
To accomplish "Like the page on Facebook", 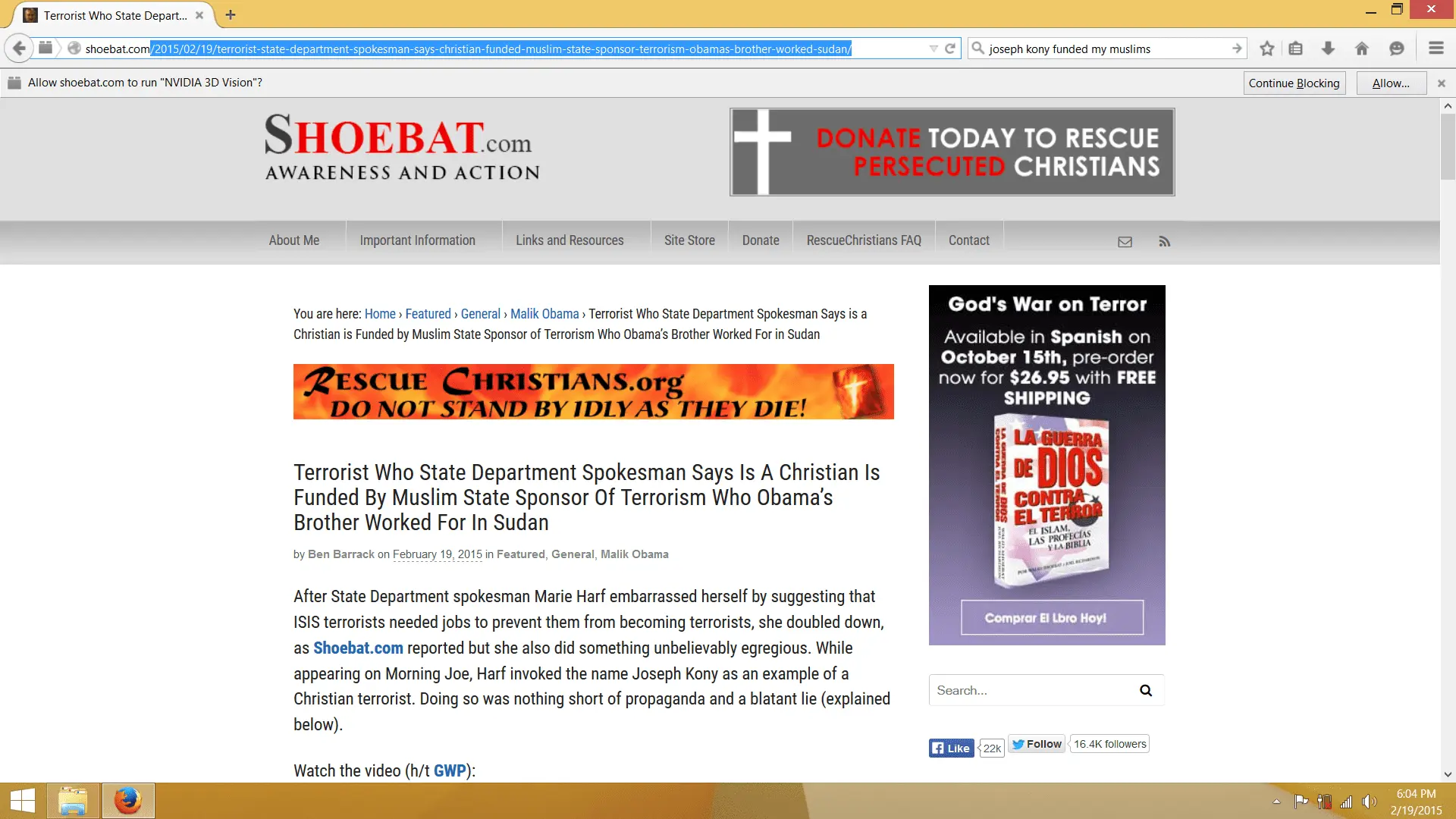I will point(951,748).
